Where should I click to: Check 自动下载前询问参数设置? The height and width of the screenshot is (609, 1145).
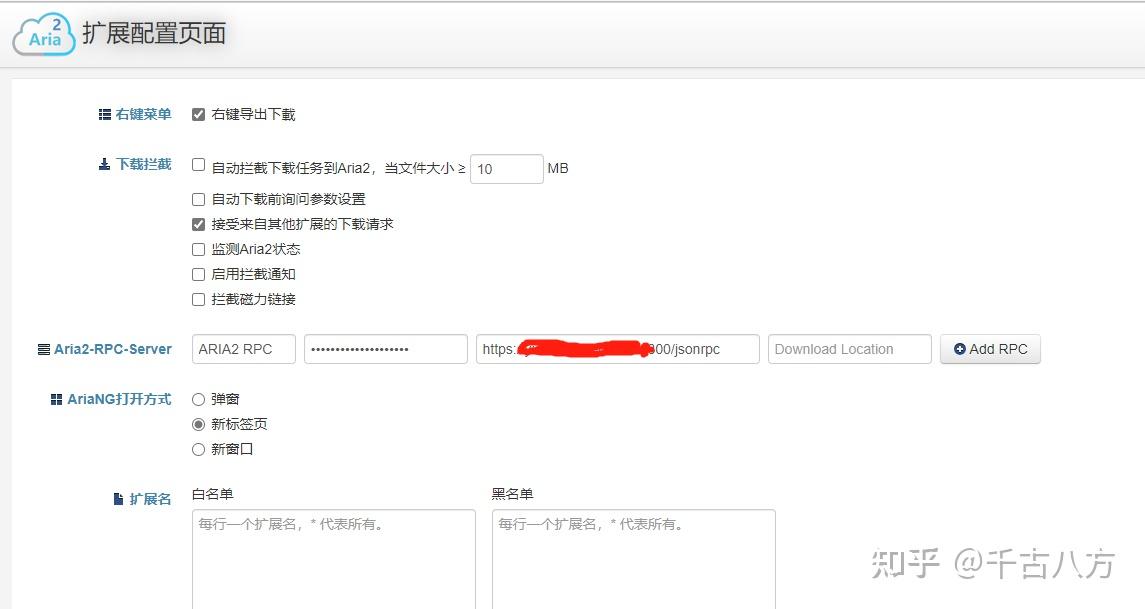197,199
